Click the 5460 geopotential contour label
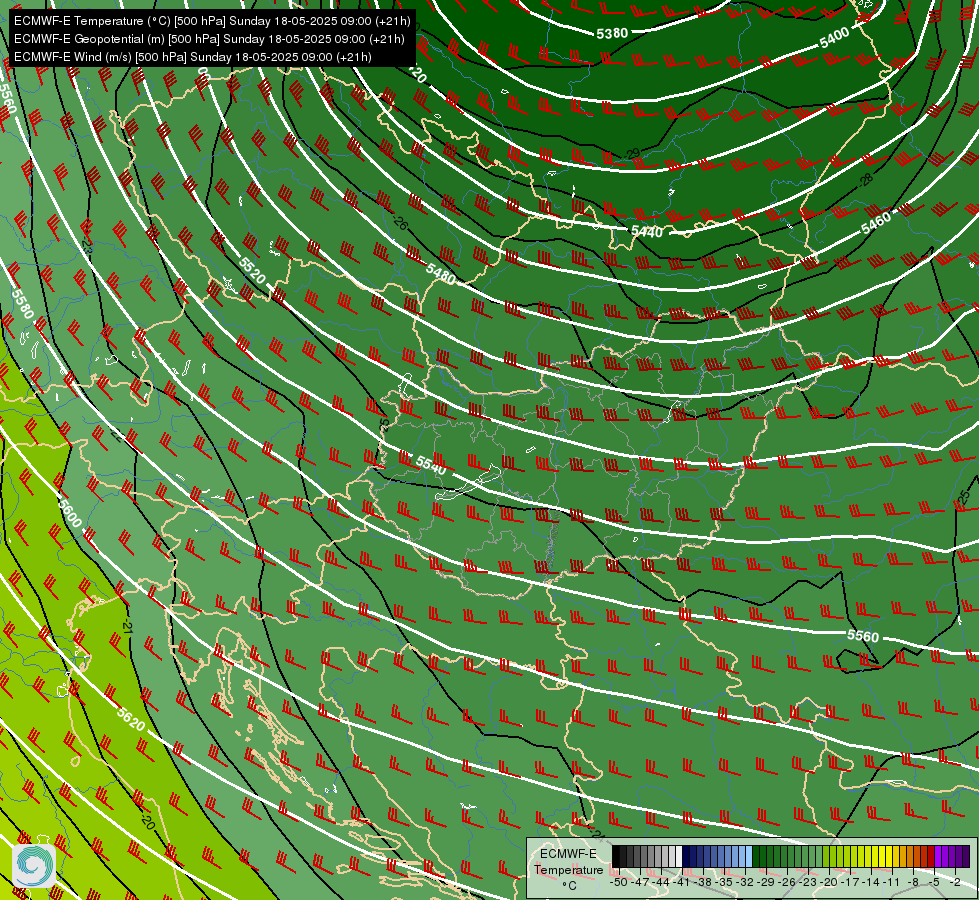 (x=876, y=223)
